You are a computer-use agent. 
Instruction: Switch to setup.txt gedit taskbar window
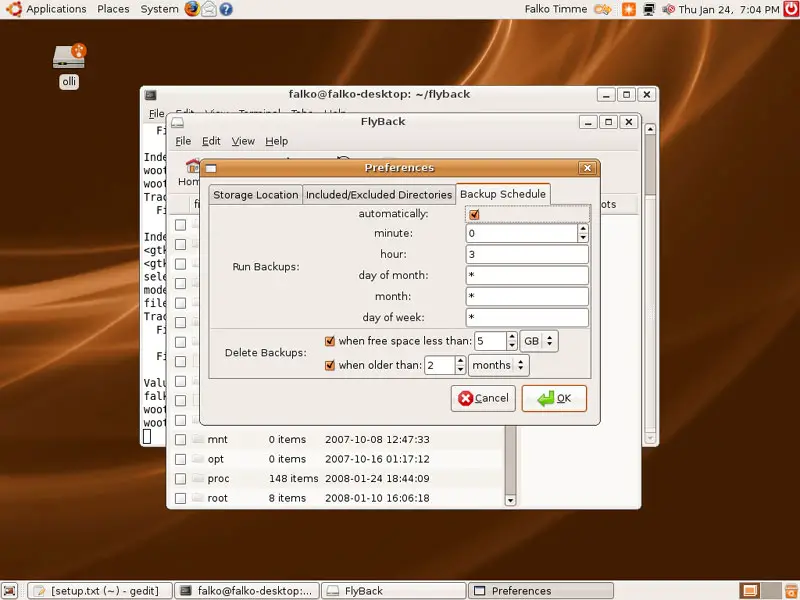click(100, 591)
